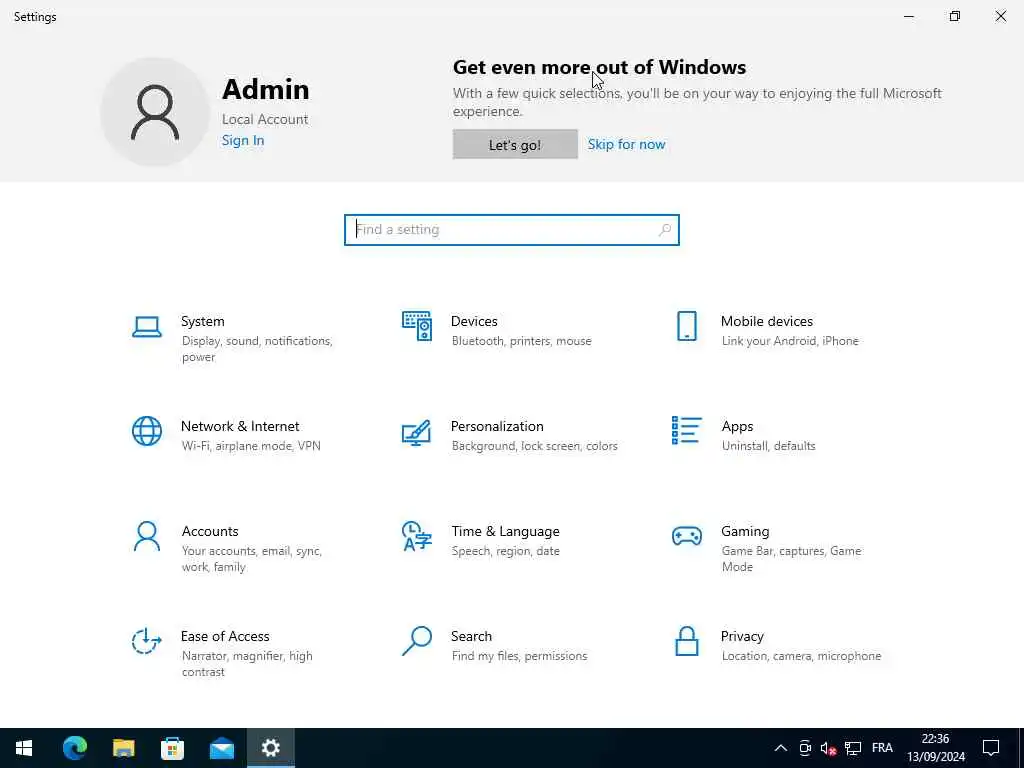Image resolution: width=1024 pixels, height=768 pixels.
Task: Open the Devices settings title
Action: click(474, 321)
